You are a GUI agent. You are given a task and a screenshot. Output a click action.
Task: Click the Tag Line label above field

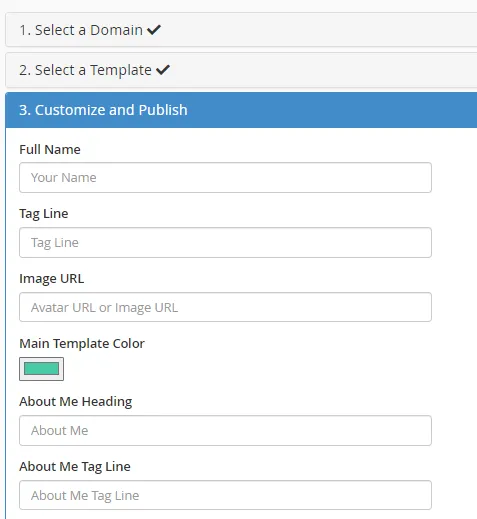(44, 214)
